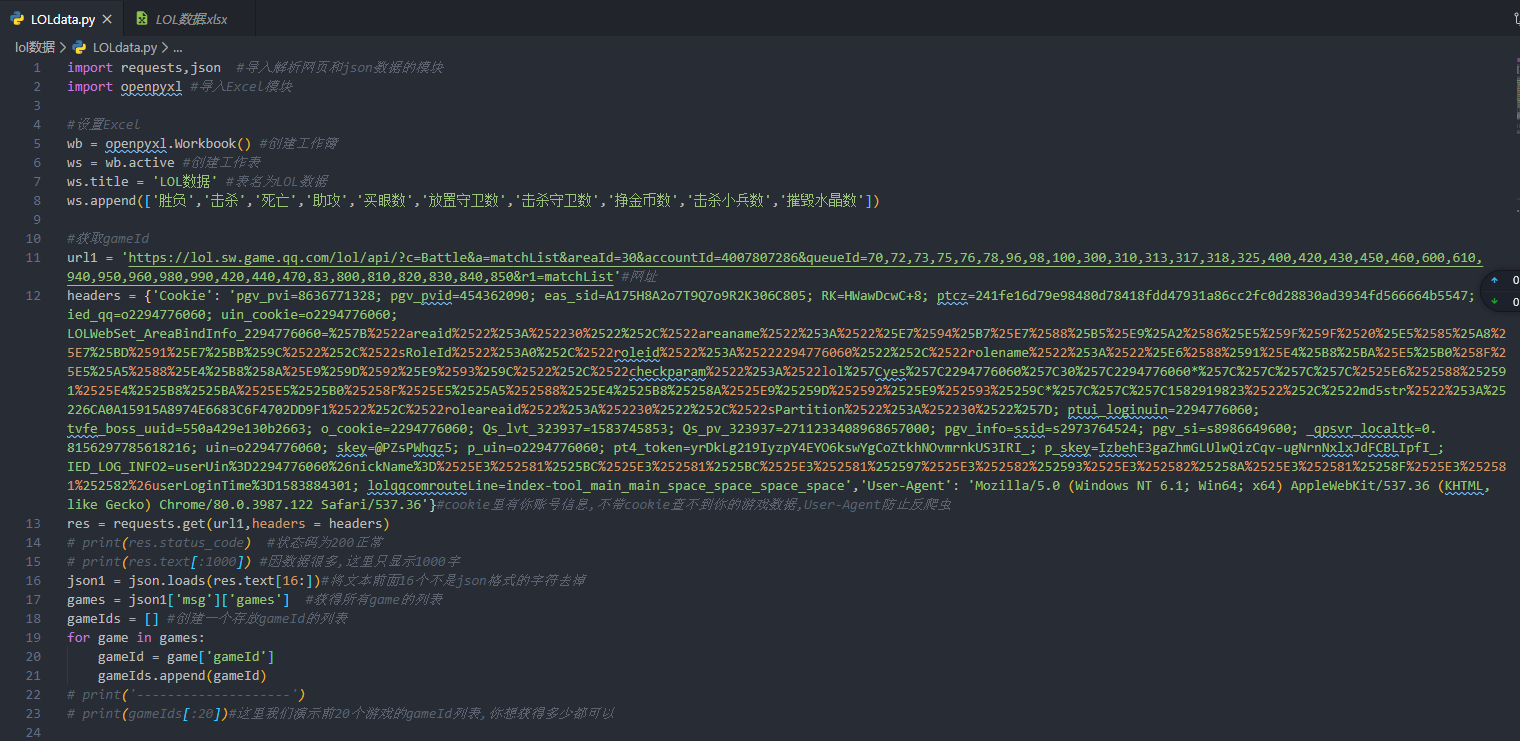Open the lol数据 breadcrumb folder
The height and width of the screenshot is (741, 1520).
(35, 47)
